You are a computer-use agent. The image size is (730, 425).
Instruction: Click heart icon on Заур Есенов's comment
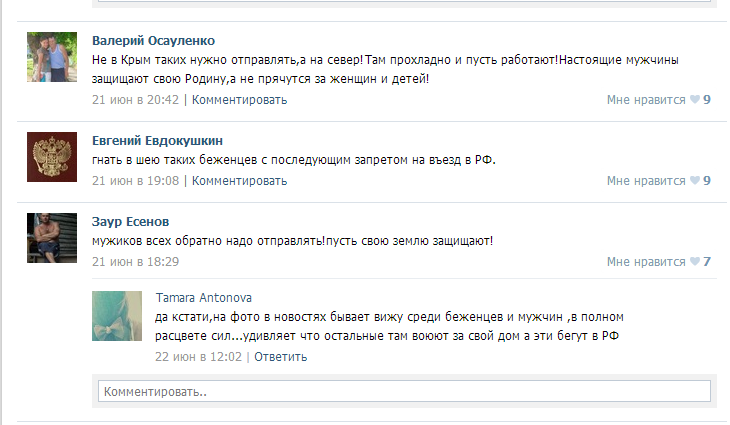tap(695, 261)
